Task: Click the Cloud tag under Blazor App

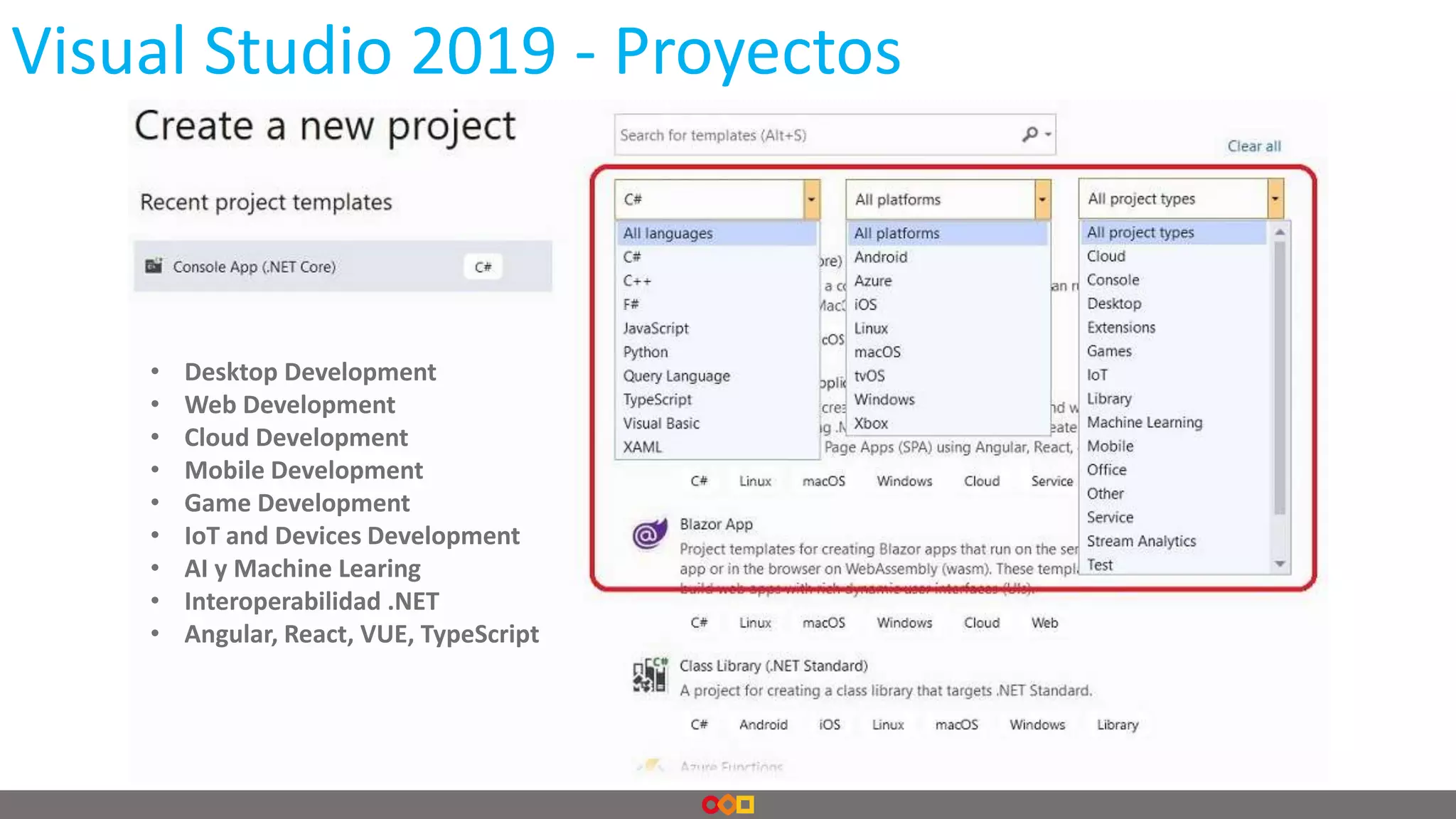Action: 982,623
